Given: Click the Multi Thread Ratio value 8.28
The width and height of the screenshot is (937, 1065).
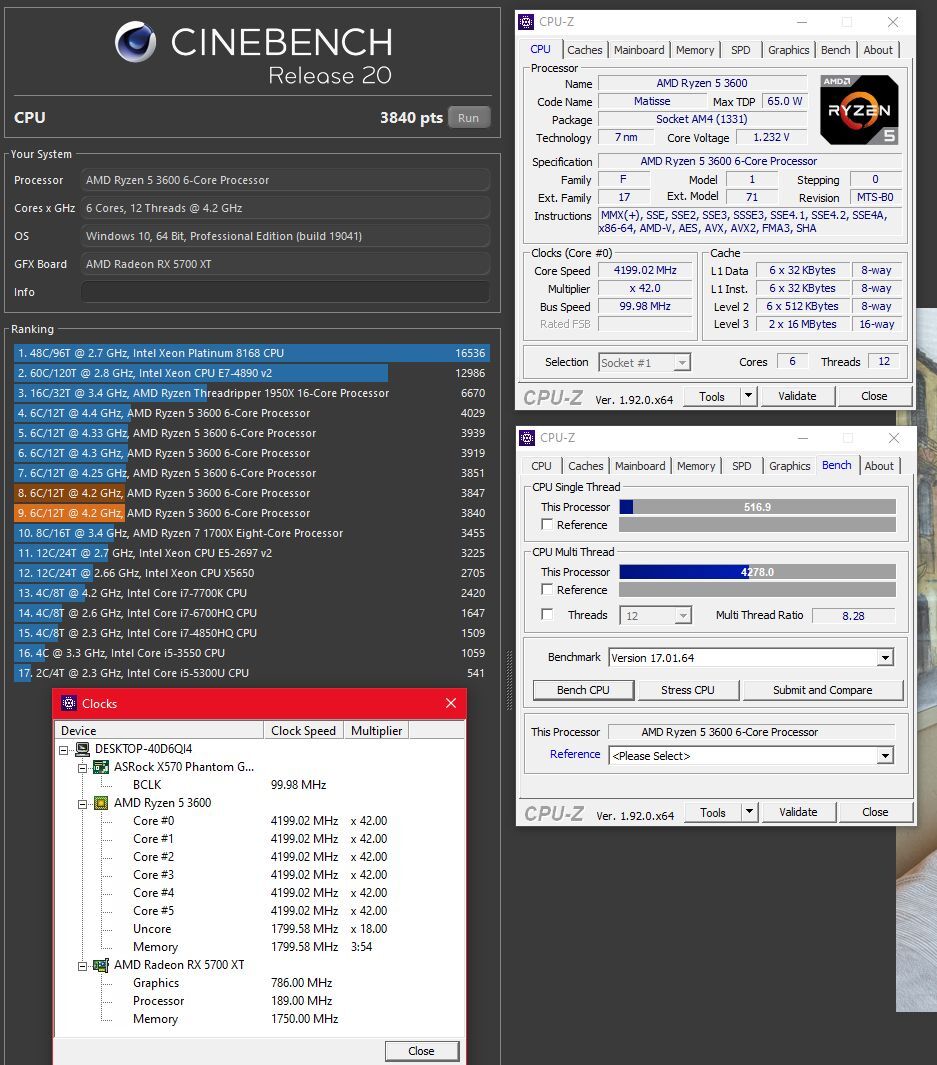Looking at the screenshot, I should pos(853,616).
